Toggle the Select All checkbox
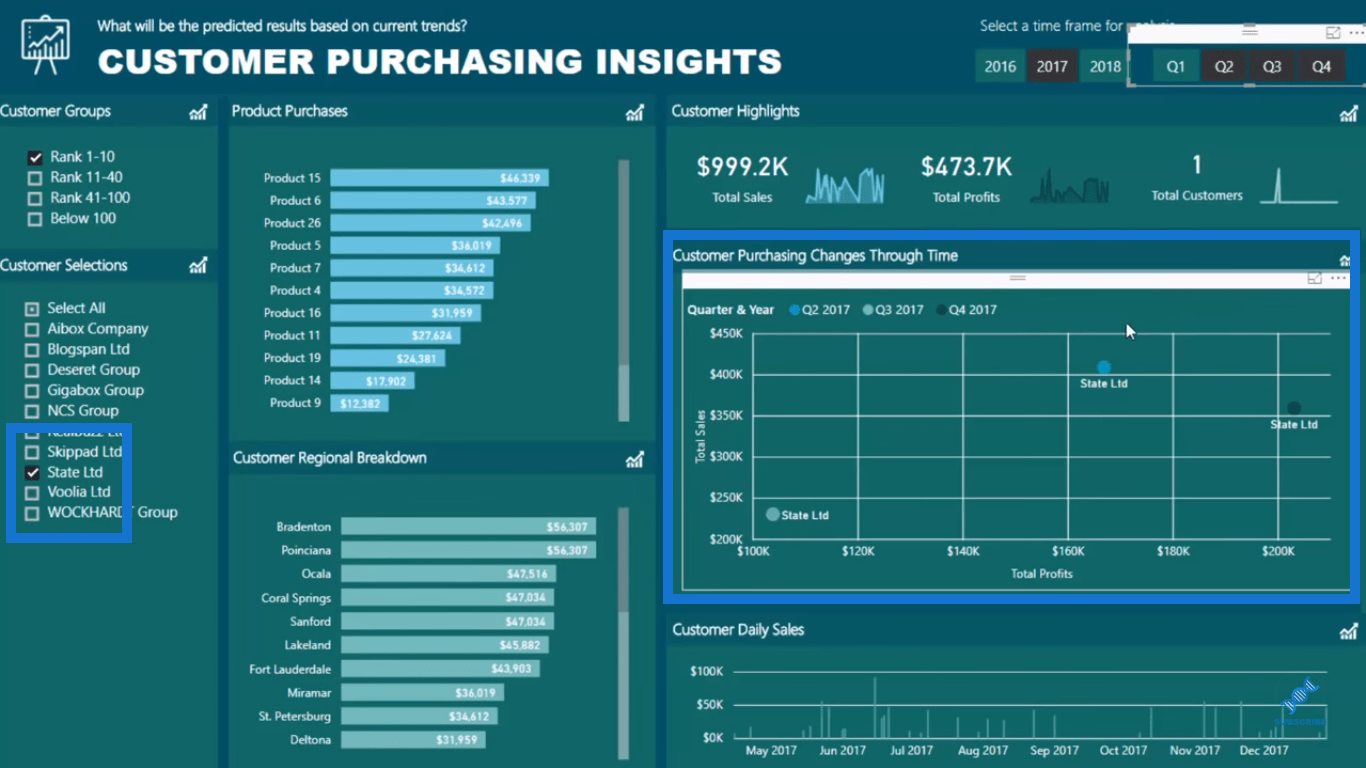Image resolution: width=1366 pixels, height=768 pixels. pos(32,309)
